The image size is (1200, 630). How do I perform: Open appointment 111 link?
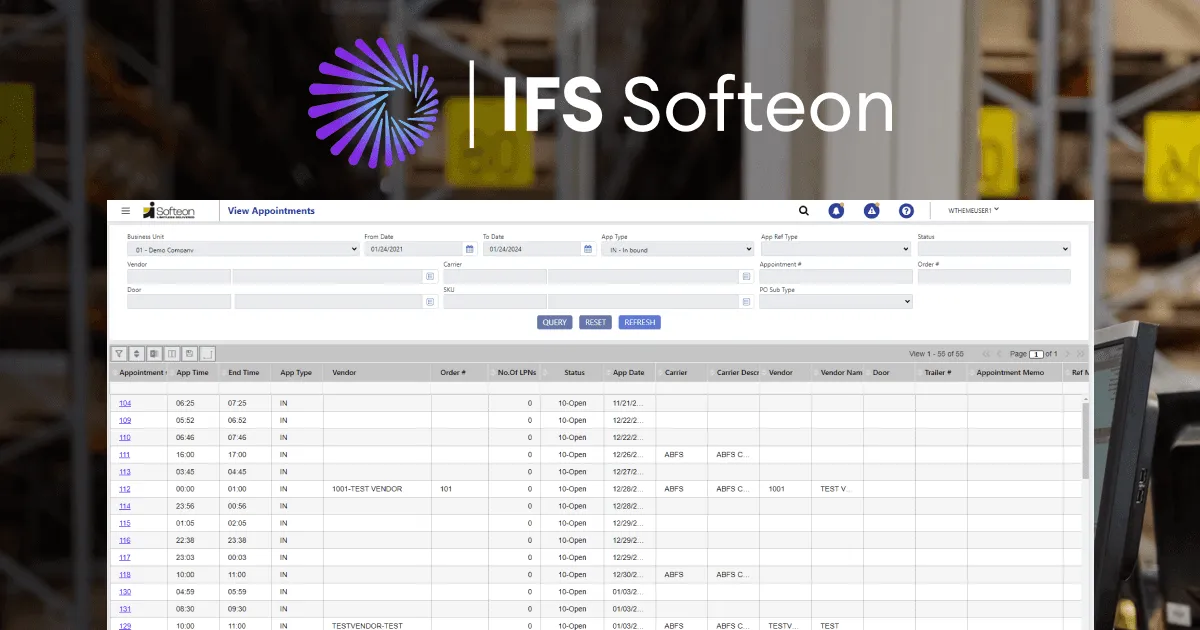click(125, 455)
